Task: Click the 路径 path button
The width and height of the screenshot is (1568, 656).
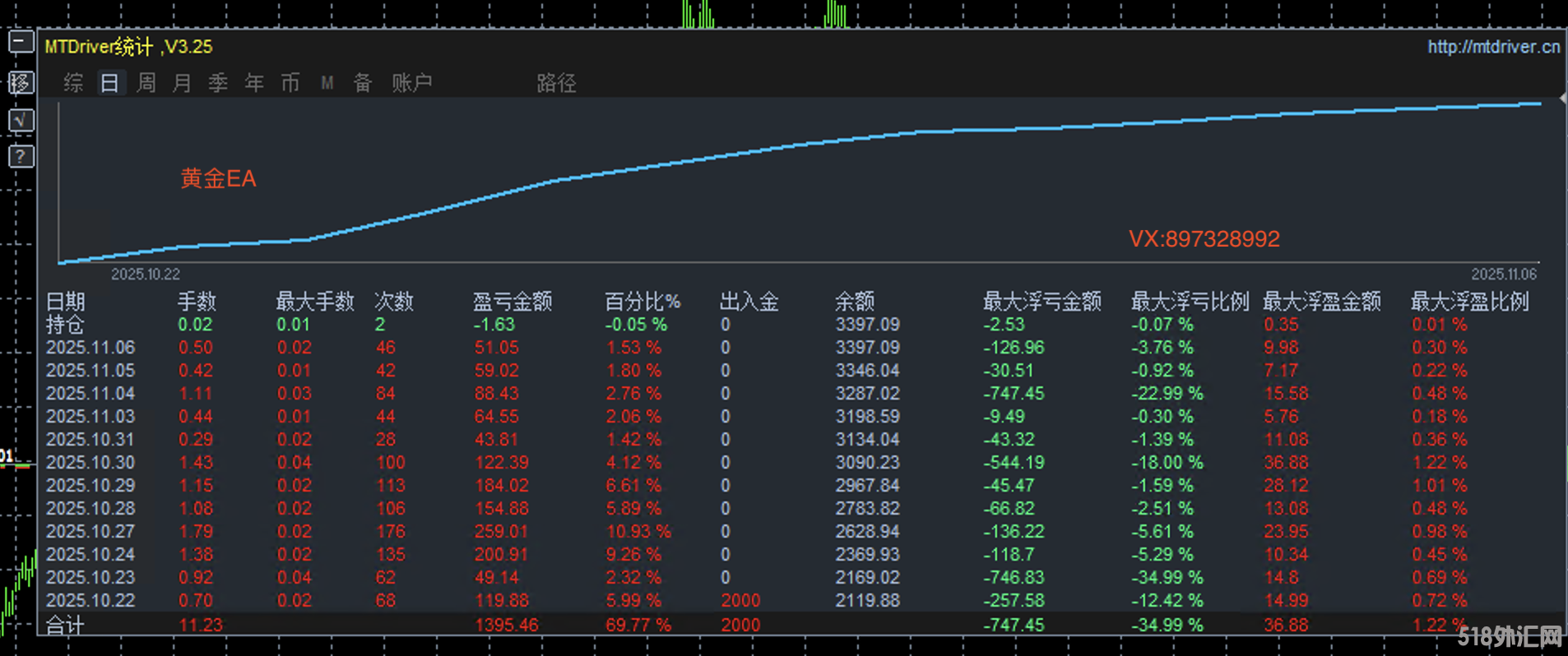Action: click(556, 83)
